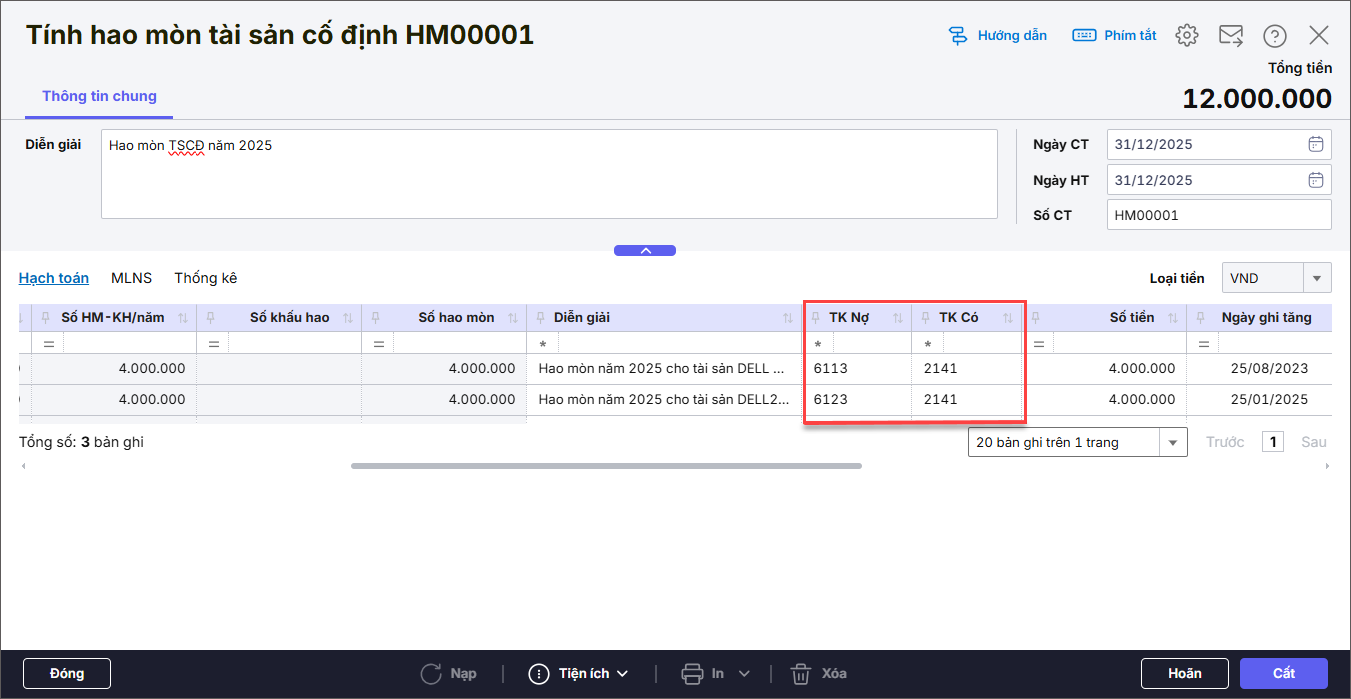
Task: Pin the Số hao mòn column
Action: point(375,318)
